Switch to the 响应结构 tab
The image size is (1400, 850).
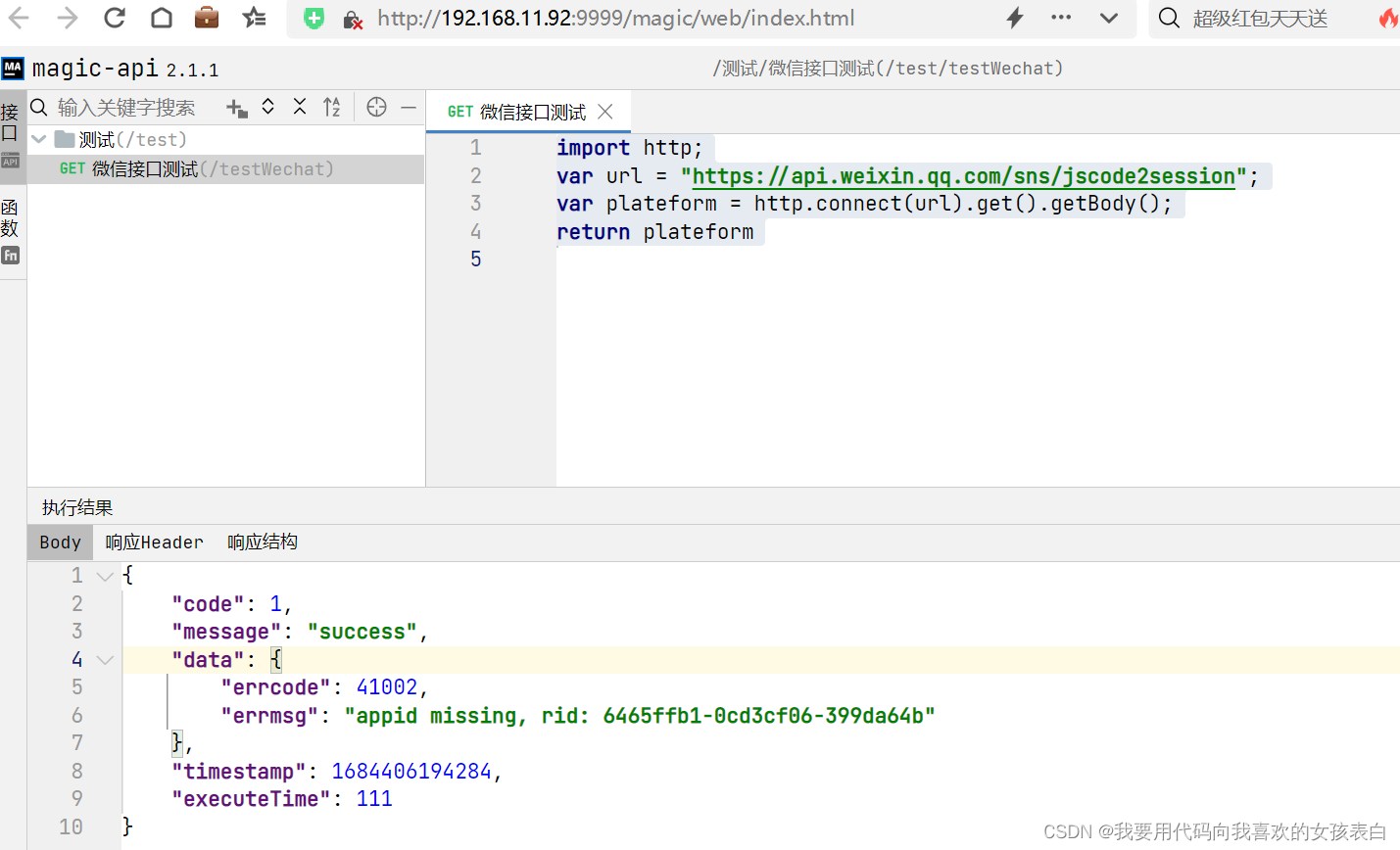[x=262, y=543]
